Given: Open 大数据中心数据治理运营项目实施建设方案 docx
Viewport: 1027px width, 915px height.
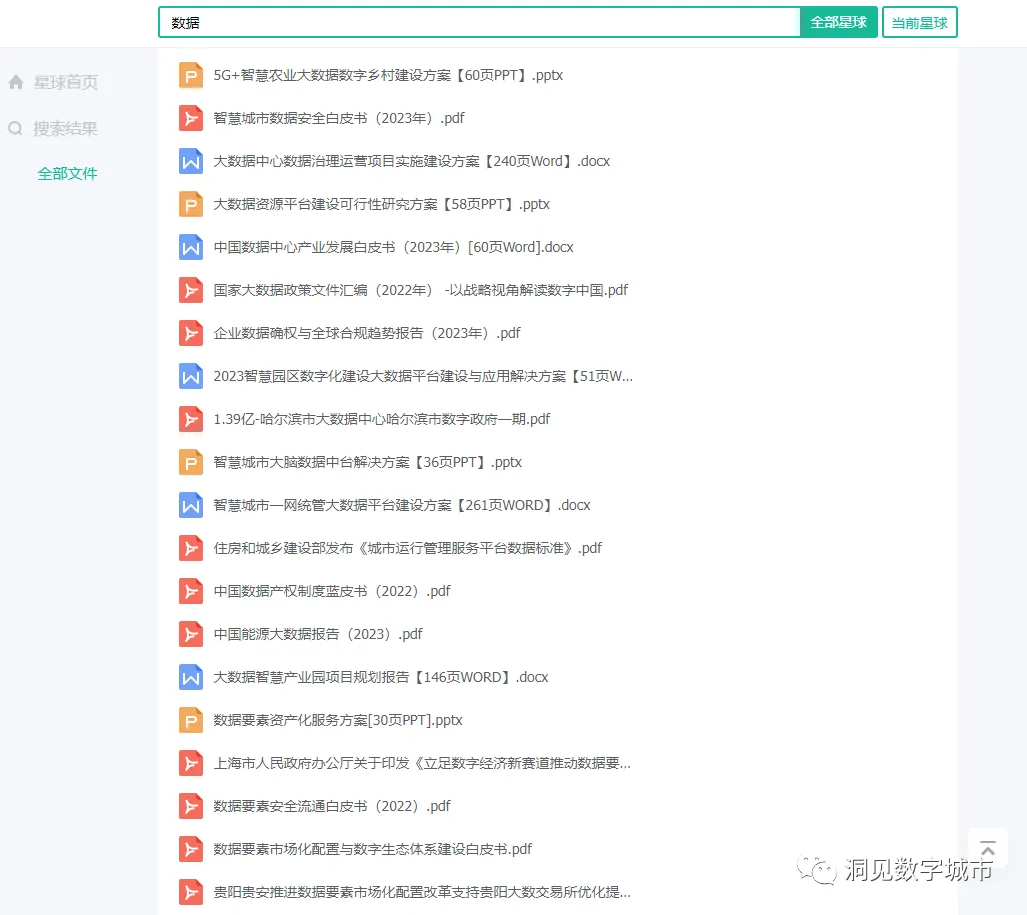Looking at the screenshot, I should point(411,161).
